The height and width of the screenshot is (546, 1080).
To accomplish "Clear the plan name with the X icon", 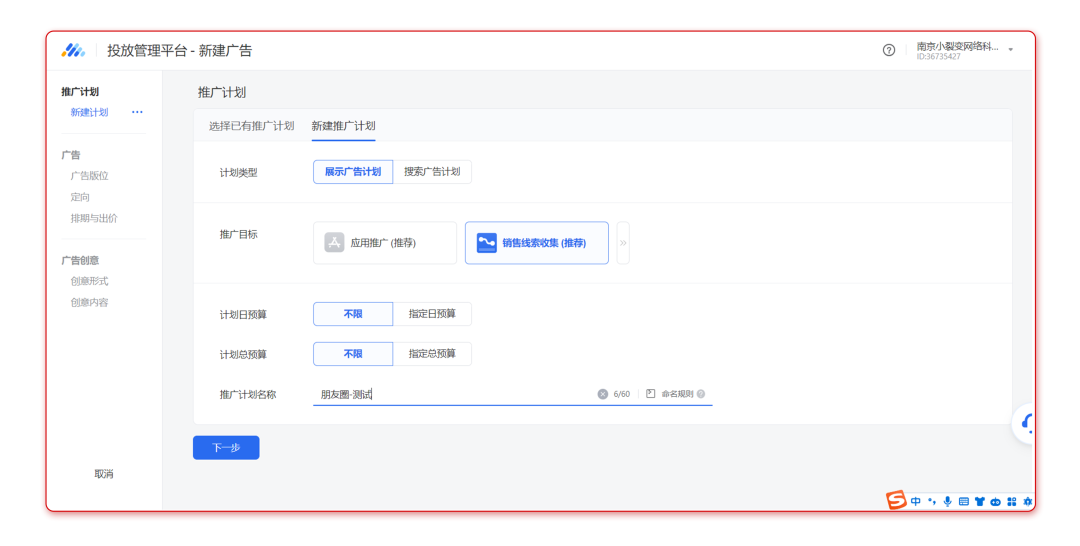I will 603,394.
